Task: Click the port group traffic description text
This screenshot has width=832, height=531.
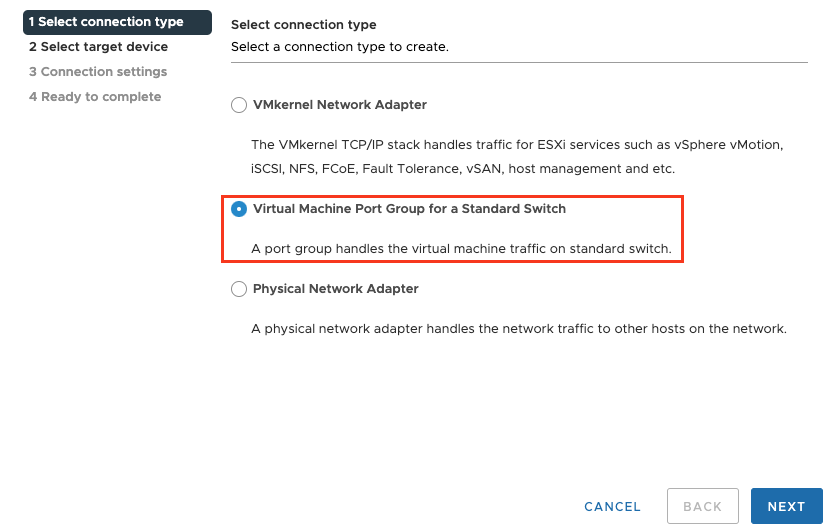Action: coord(461,248)
